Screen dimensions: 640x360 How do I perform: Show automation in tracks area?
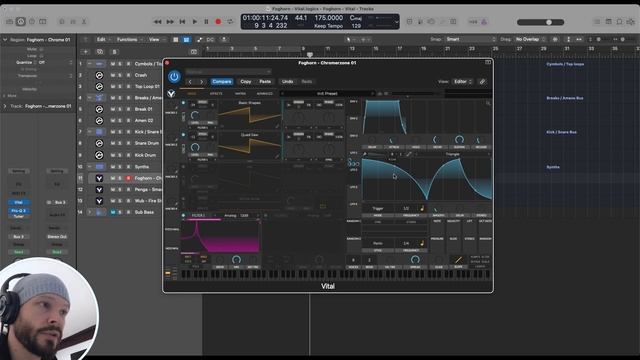click(x=200, y=40)
